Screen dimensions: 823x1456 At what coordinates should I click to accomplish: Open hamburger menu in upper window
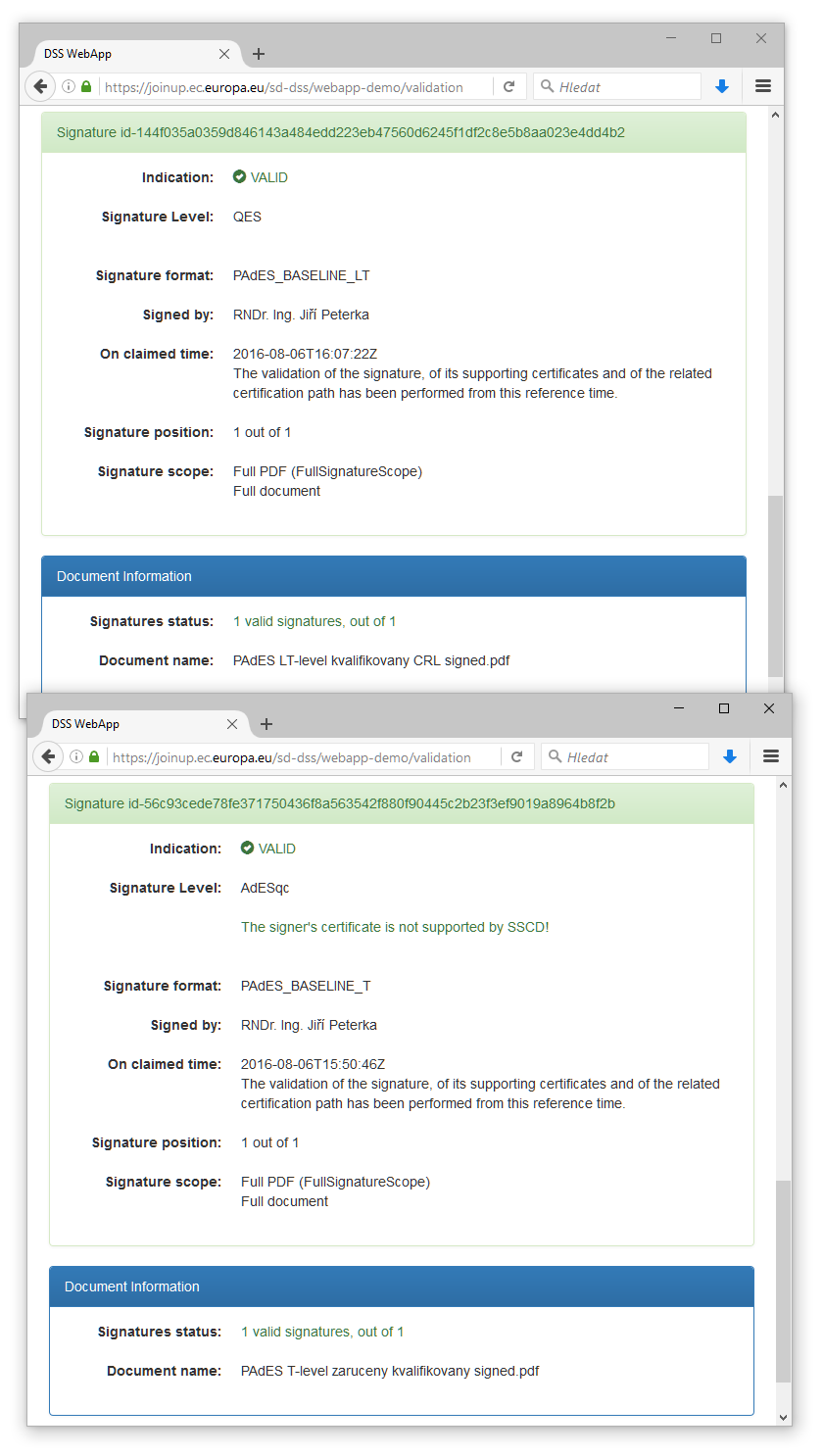click(x=763, y=86)
